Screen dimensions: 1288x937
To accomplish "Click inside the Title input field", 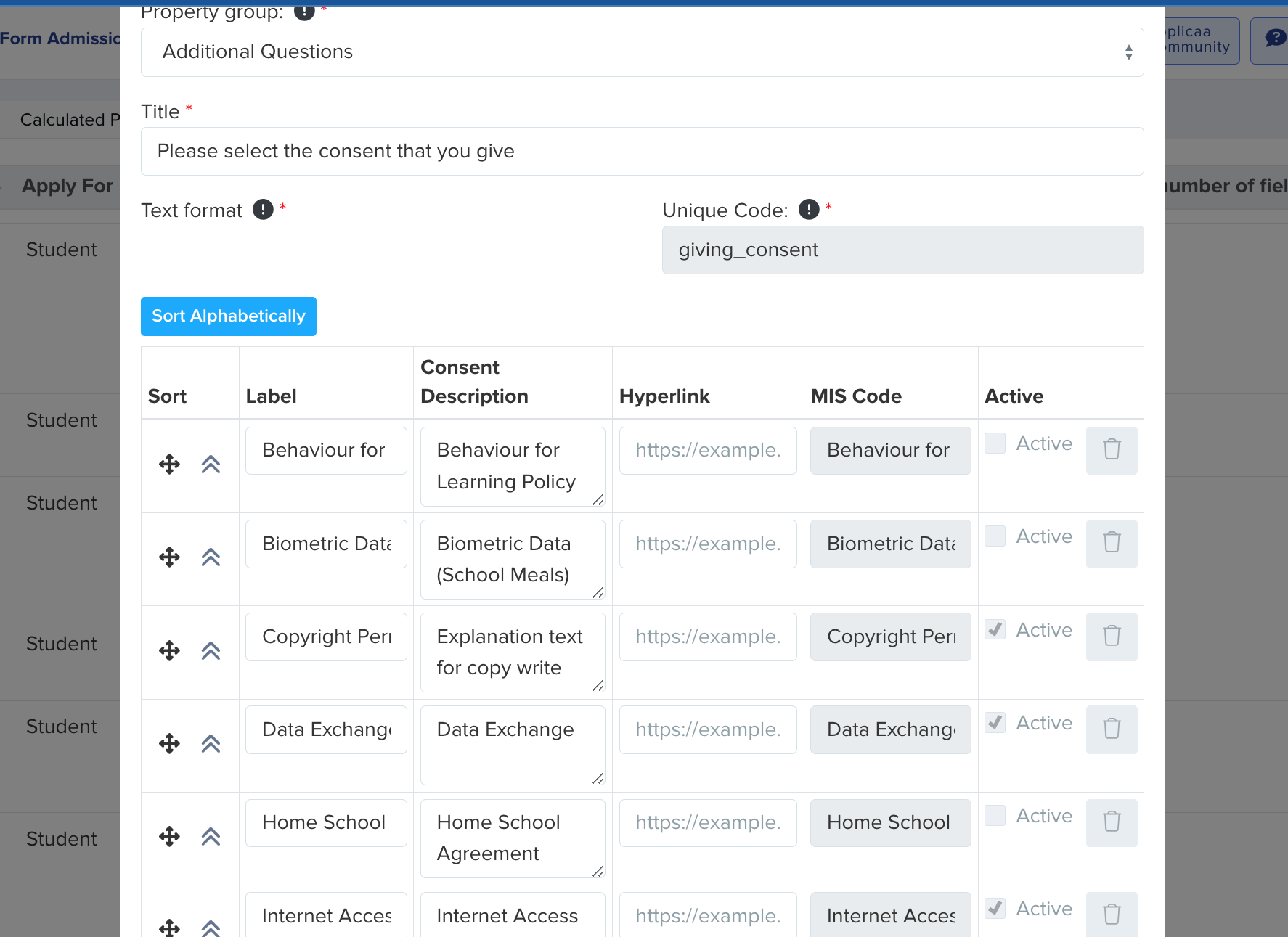I will (642, 151).
